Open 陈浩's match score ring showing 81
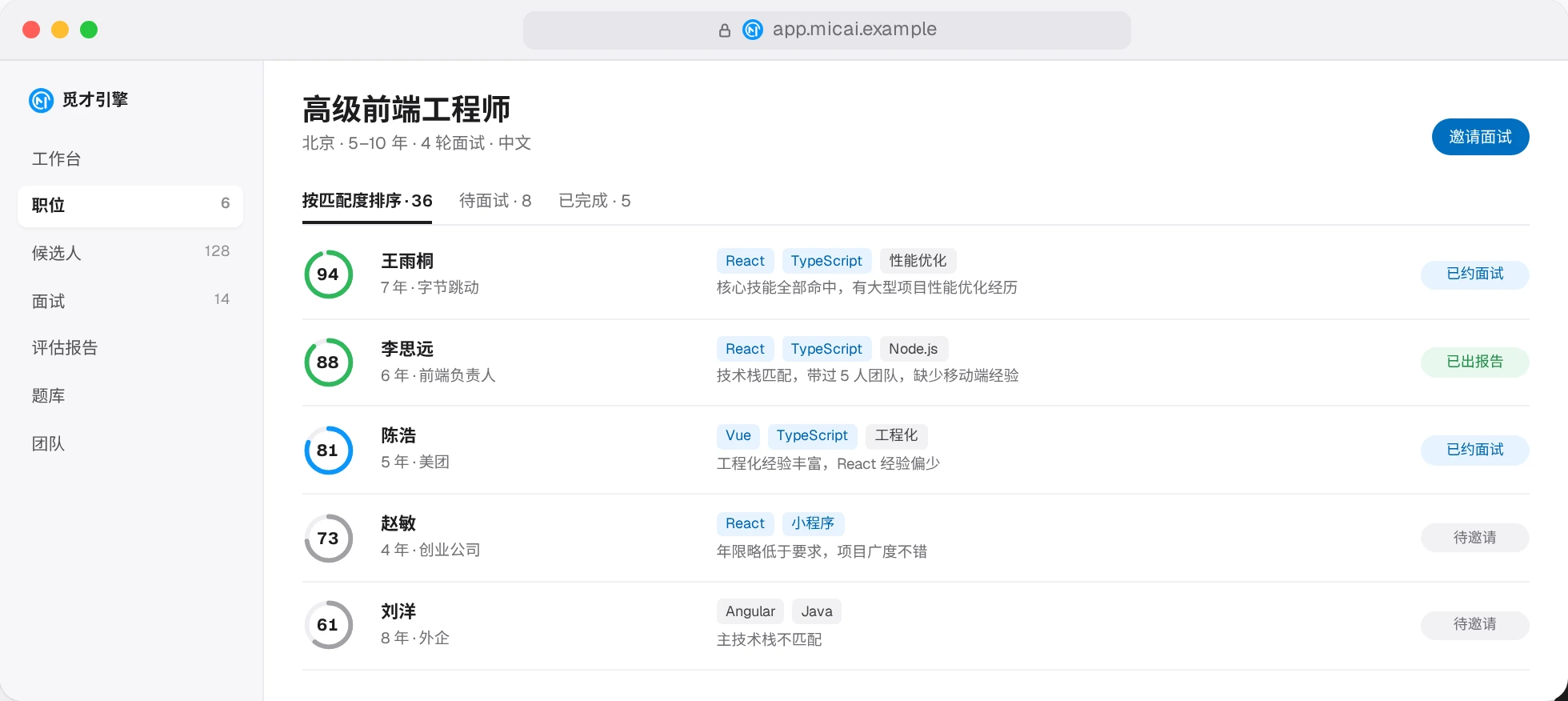Screen dimensions: 1568x701 tap(328, 451)
